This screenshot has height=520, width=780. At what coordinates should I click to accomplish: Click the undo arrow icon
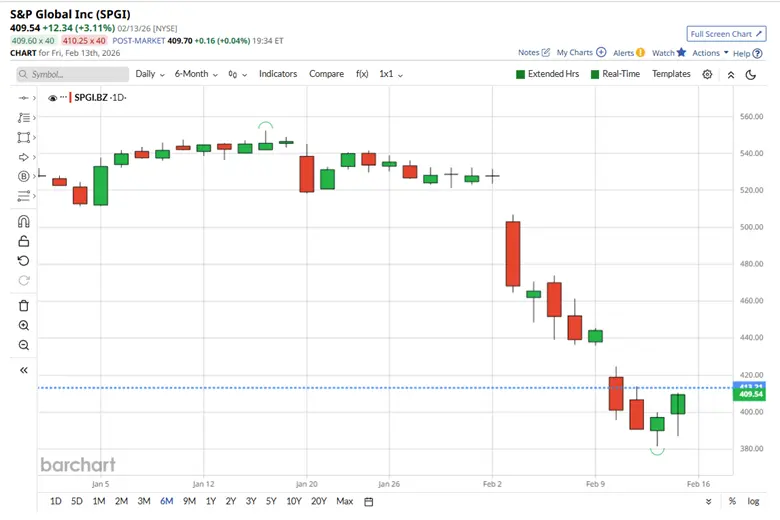pyautogui.click(x=24, y=260)
